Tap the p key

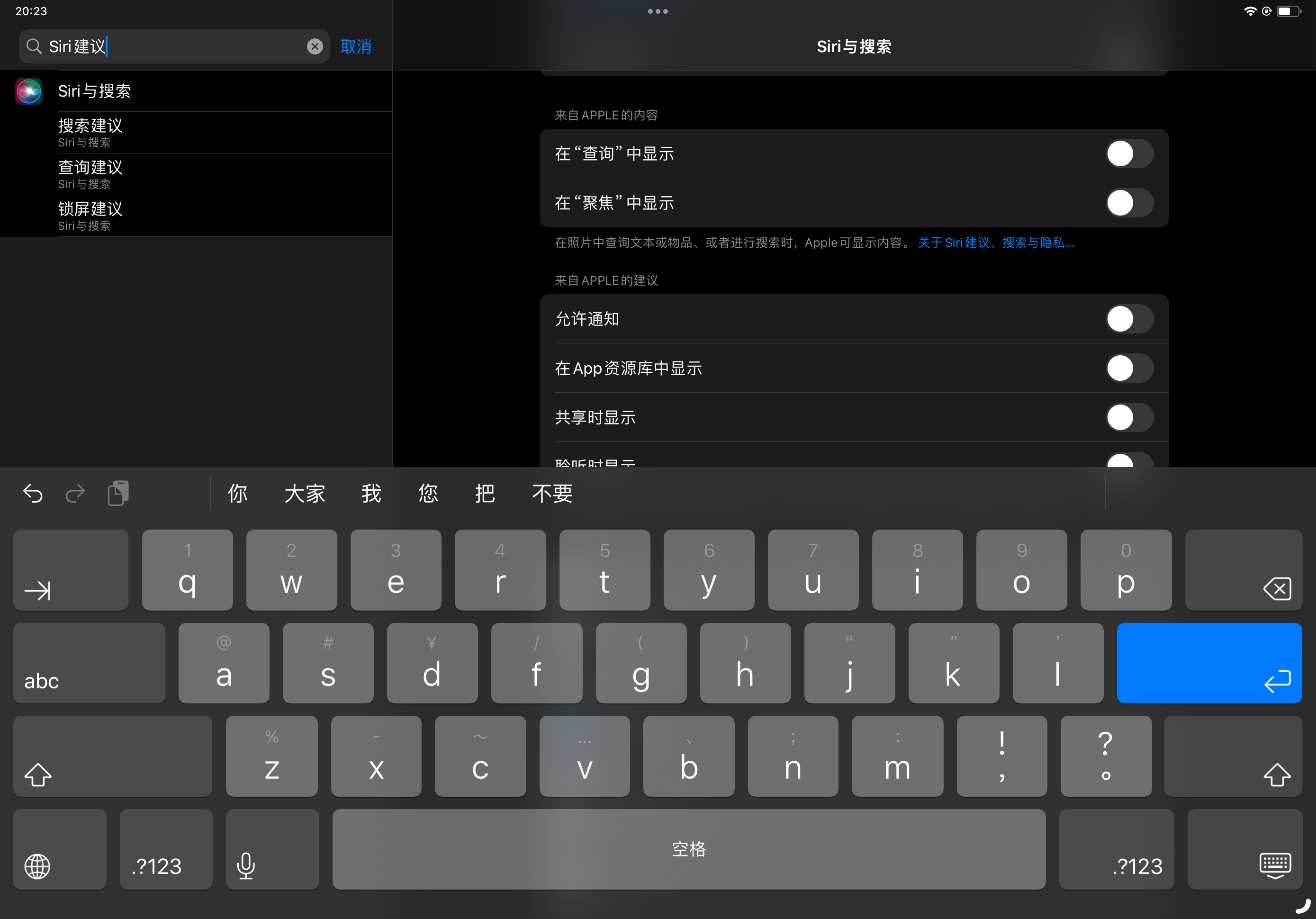pyautogui.click(x=1127, y=570)
